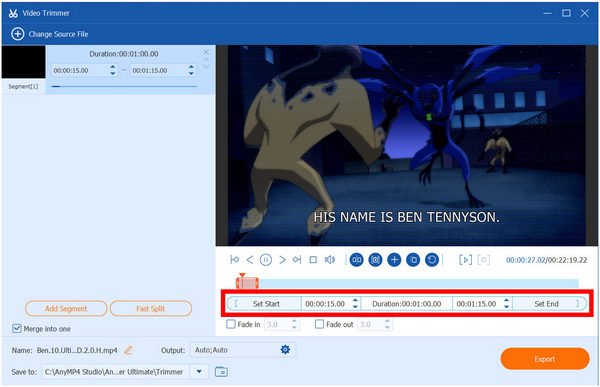Click the orange Export button
This screenshot has width=600, height=387.
[545, 359]
